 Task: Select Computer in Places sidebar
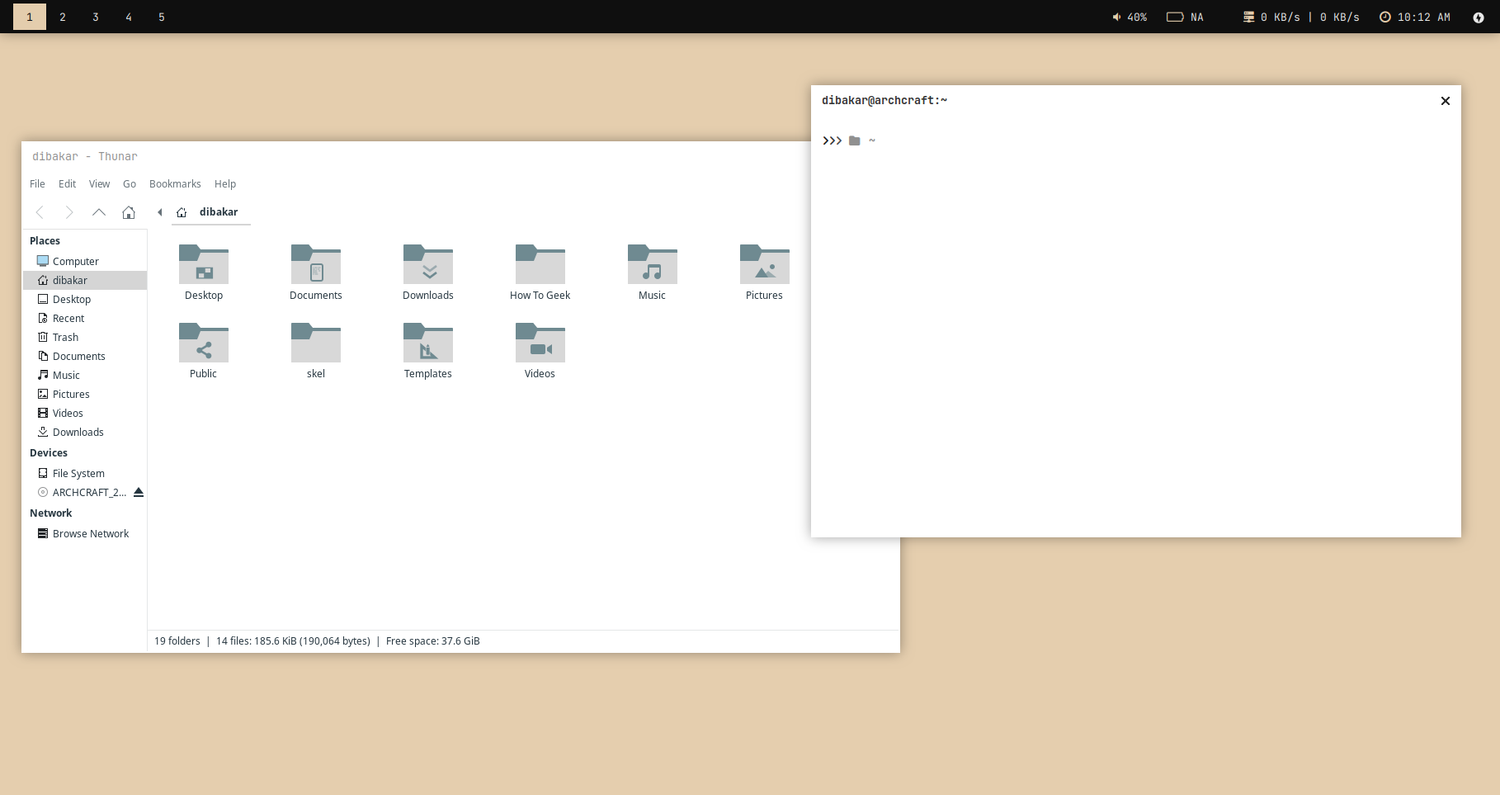point(85,261)
